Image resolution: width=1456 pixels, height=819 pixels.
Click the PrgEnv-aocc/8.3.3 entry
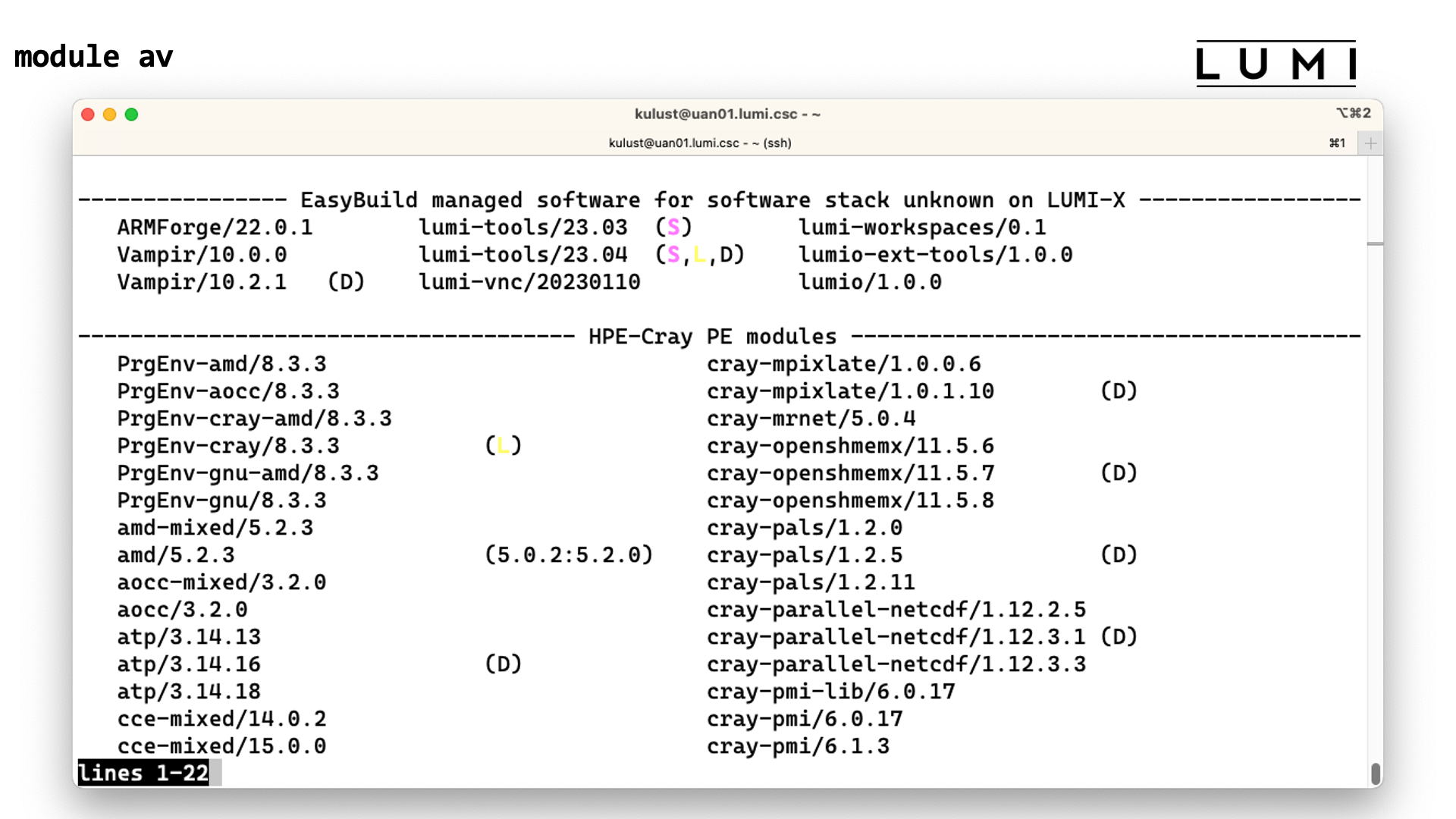(228, 391)
